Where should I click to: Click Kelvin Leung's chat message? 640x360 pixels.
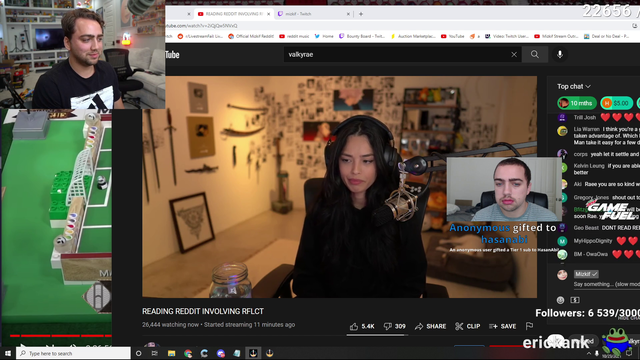pos(598,169)
